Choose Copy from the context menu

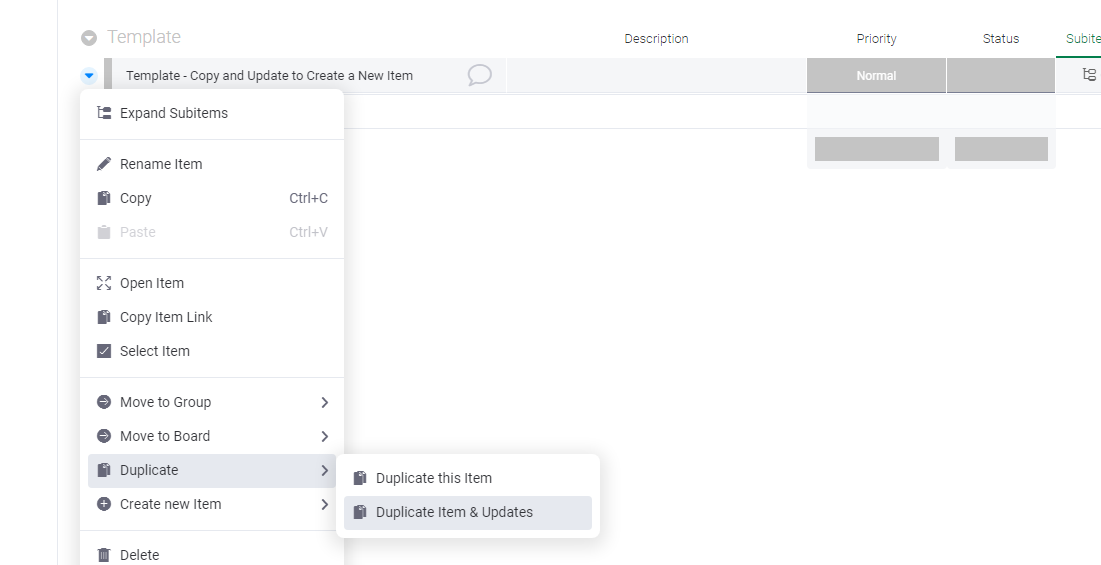(x=136, y=198)
